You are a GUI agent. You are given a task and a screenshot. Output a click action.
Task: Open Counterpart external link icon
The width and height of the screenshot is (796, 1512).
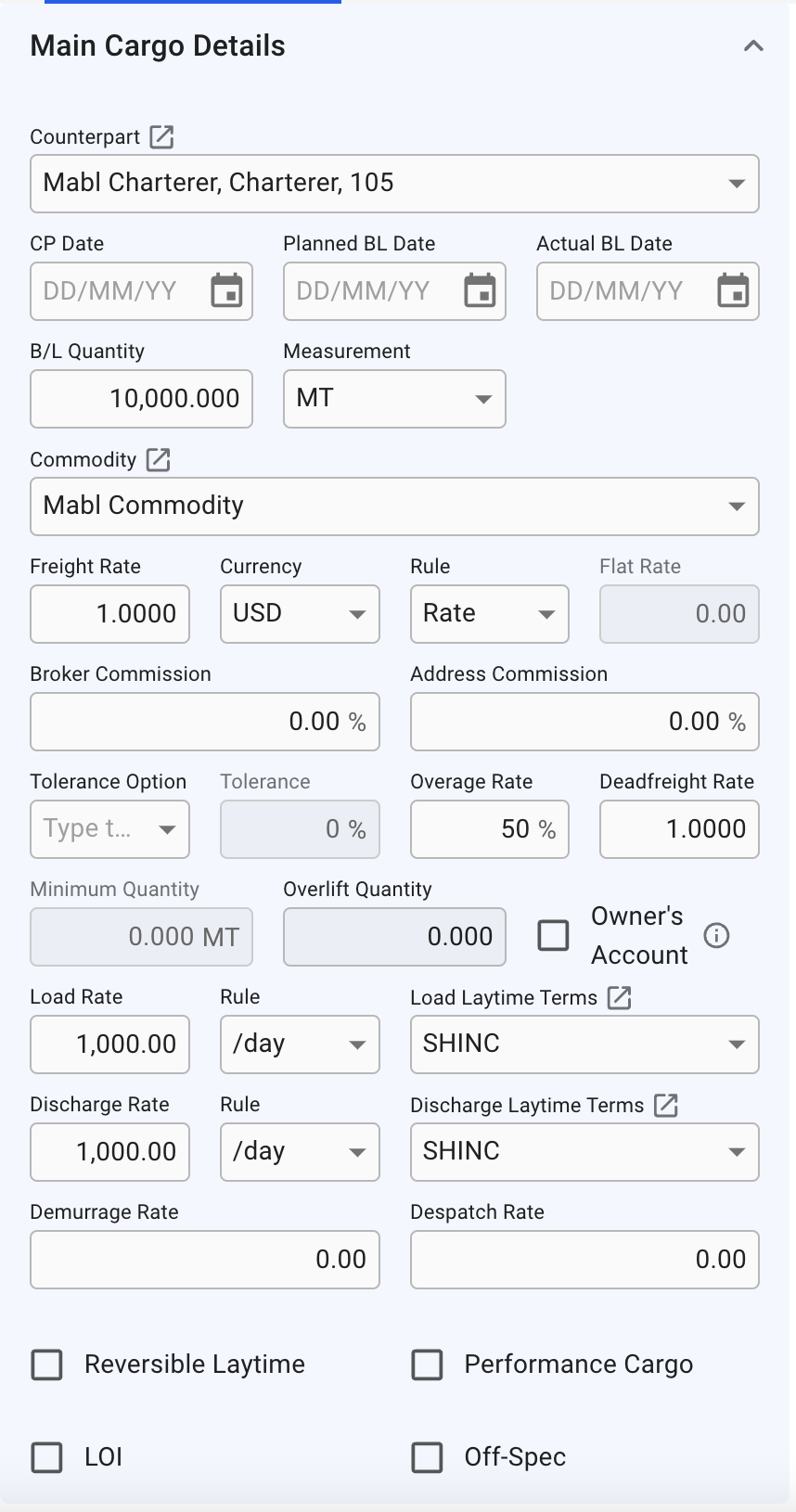click(161, 137)
